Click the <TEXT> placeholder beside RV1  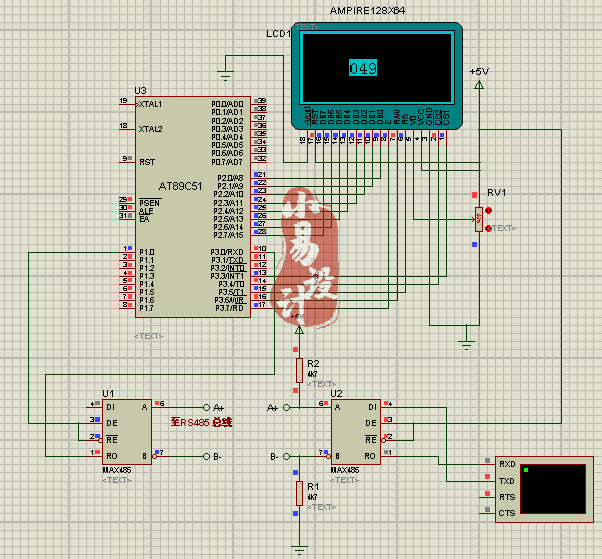[x=503, y=228]
